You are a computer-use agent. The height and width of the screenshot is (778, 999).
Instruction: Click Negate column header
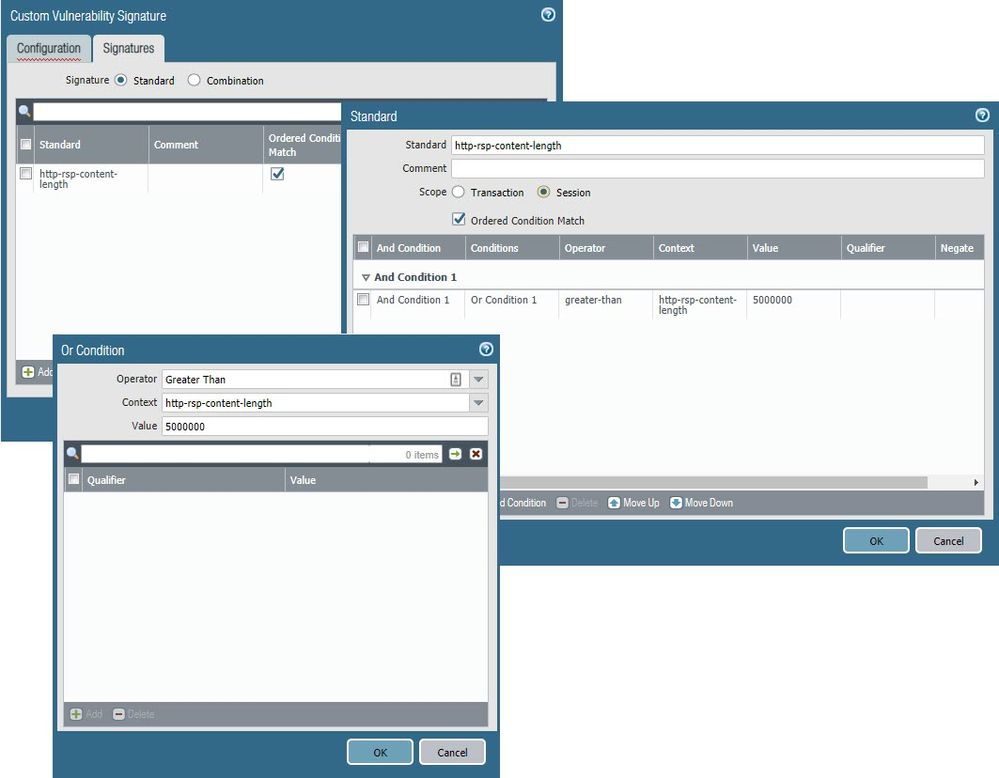[x=959, y=248]
